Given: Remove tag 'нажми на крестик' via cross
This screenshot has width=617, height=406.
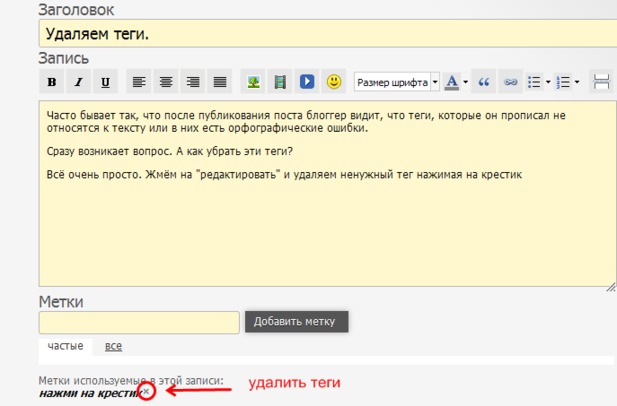Looking at the screenshot, I should (x=146, y=391).
